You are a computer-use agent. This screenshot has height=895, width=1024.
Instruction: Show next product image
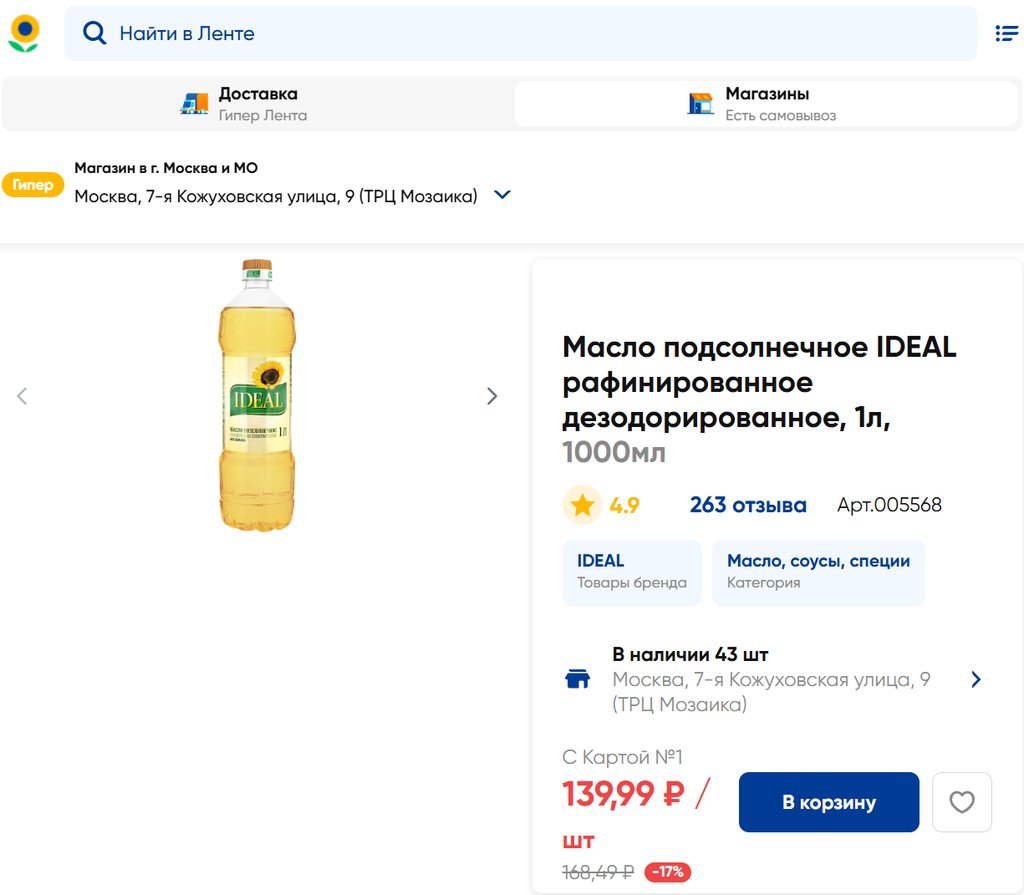tap(491, 396)
